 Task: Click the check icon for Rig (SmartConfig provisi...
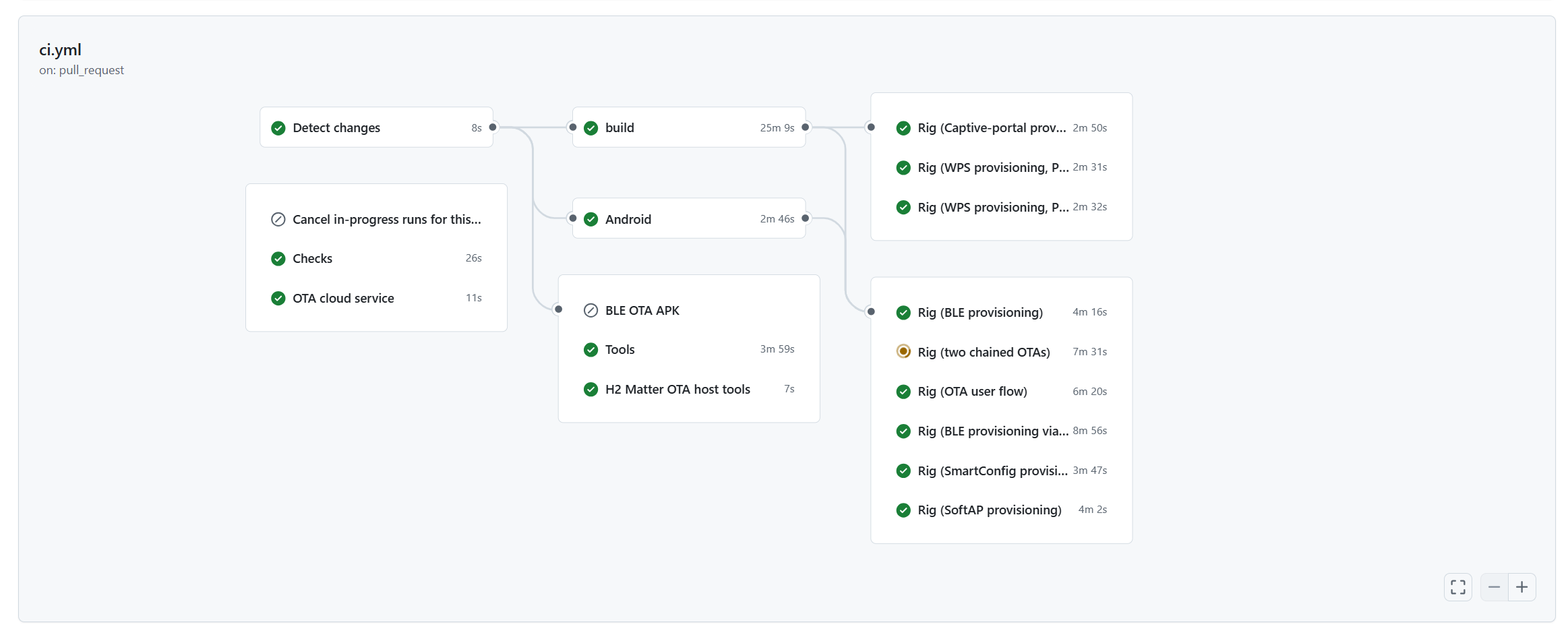(x=903, y=471)
